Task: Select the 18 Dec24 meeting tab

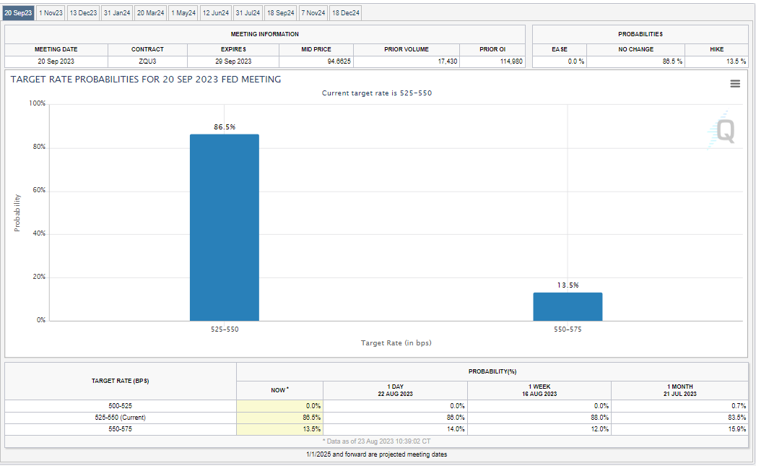Action: (346, 13)
